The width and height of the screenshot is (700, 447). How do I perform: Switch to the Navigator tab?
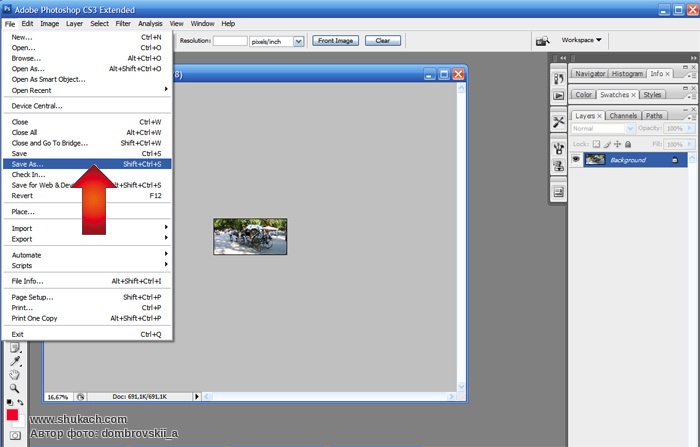(x=590, y=74)
